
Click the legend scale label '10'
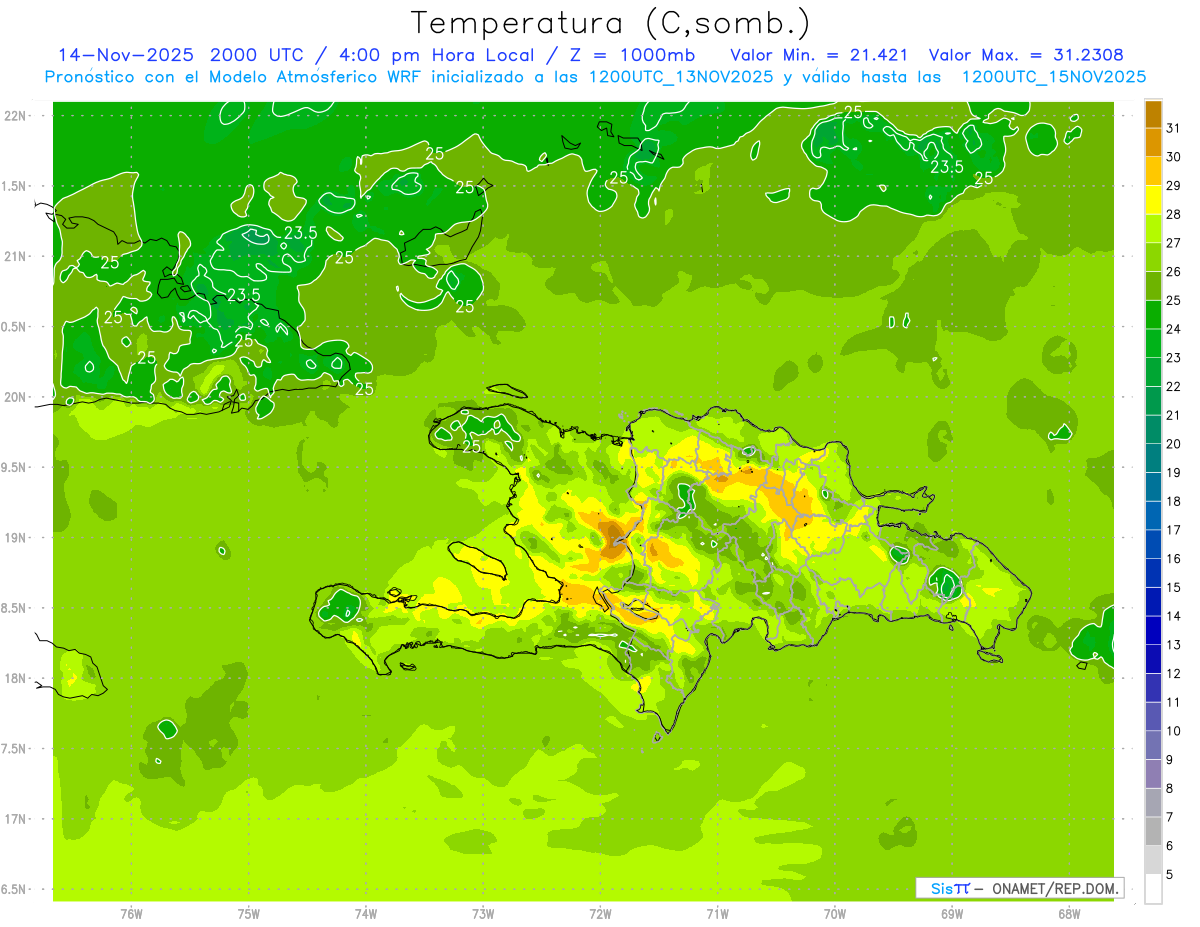click(x=1174, y=731)
